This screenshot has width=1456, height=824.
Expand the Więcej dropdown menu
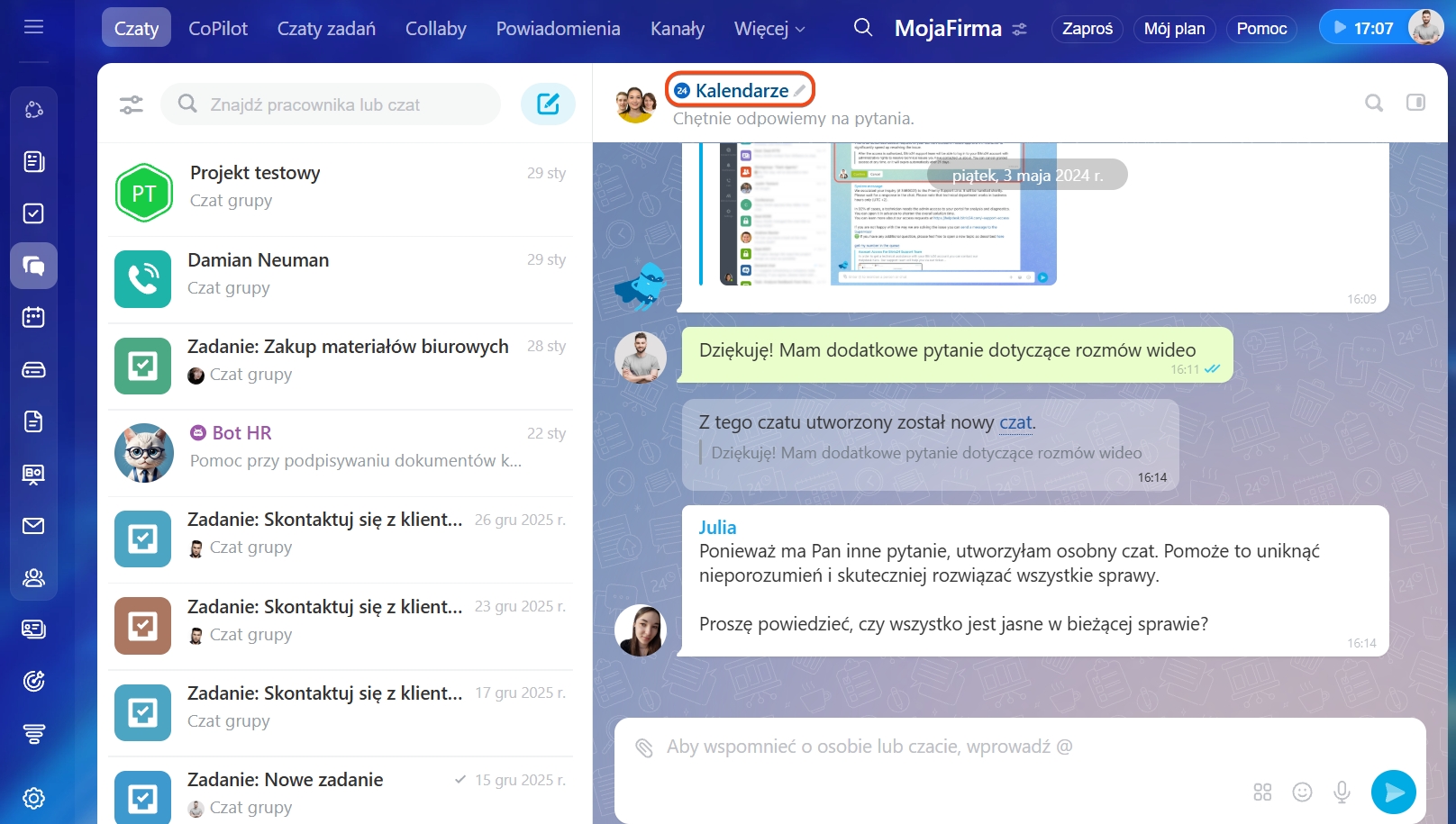coord(769,29)
